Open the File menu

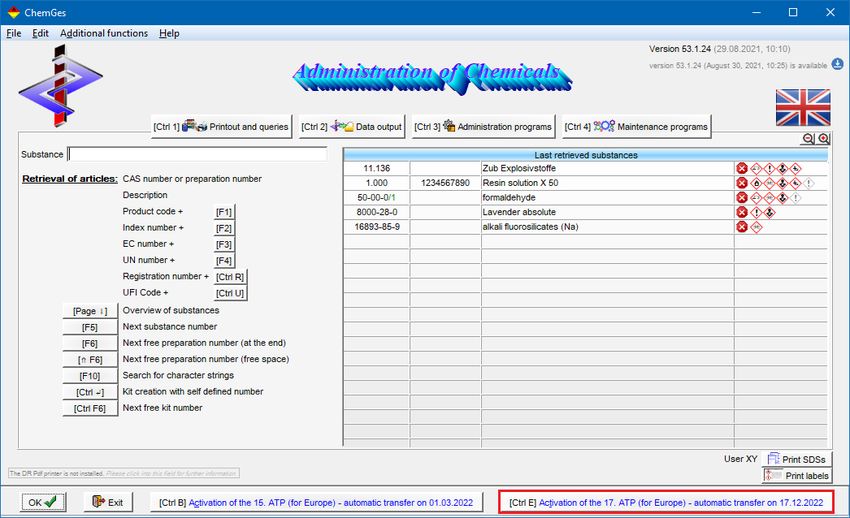(x=14, y=33)
